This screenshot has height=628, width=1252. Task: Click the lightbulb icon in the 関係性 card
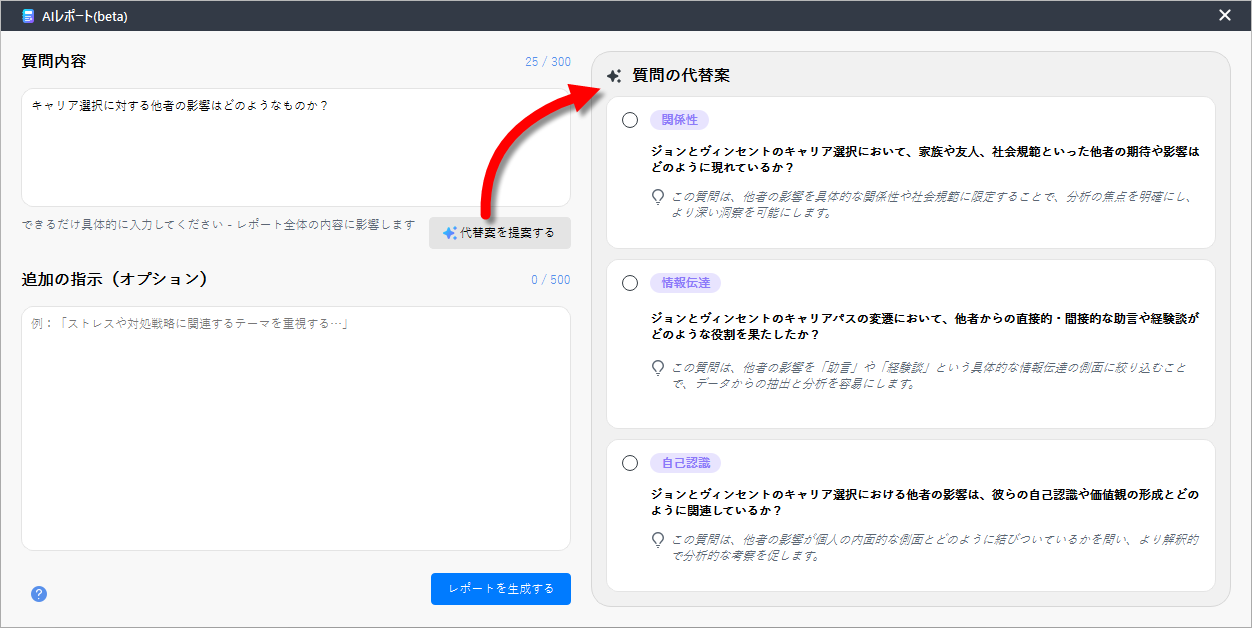[x=658, y=197]
